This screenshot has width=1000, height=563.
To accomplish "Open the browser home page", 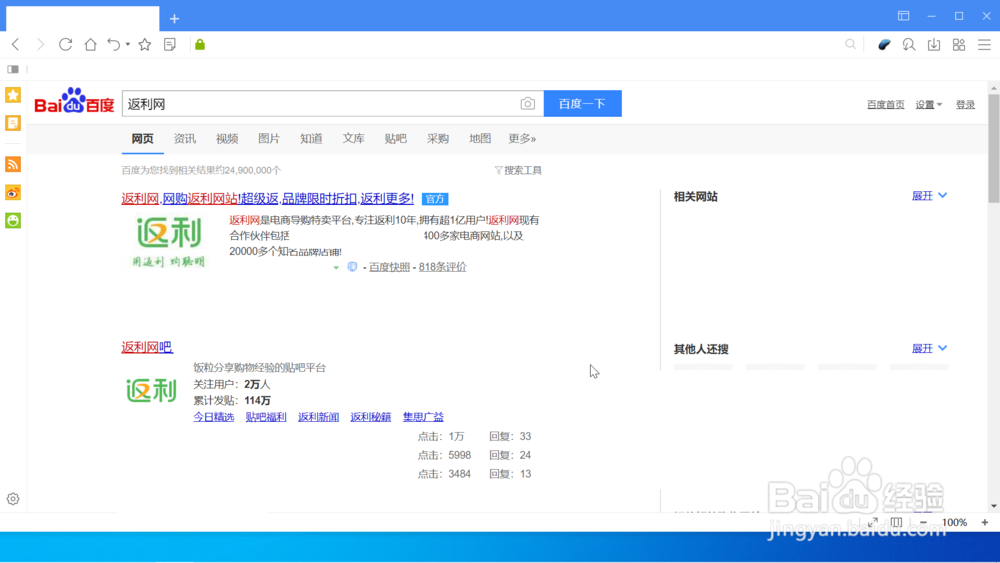I will click(91, 45).
